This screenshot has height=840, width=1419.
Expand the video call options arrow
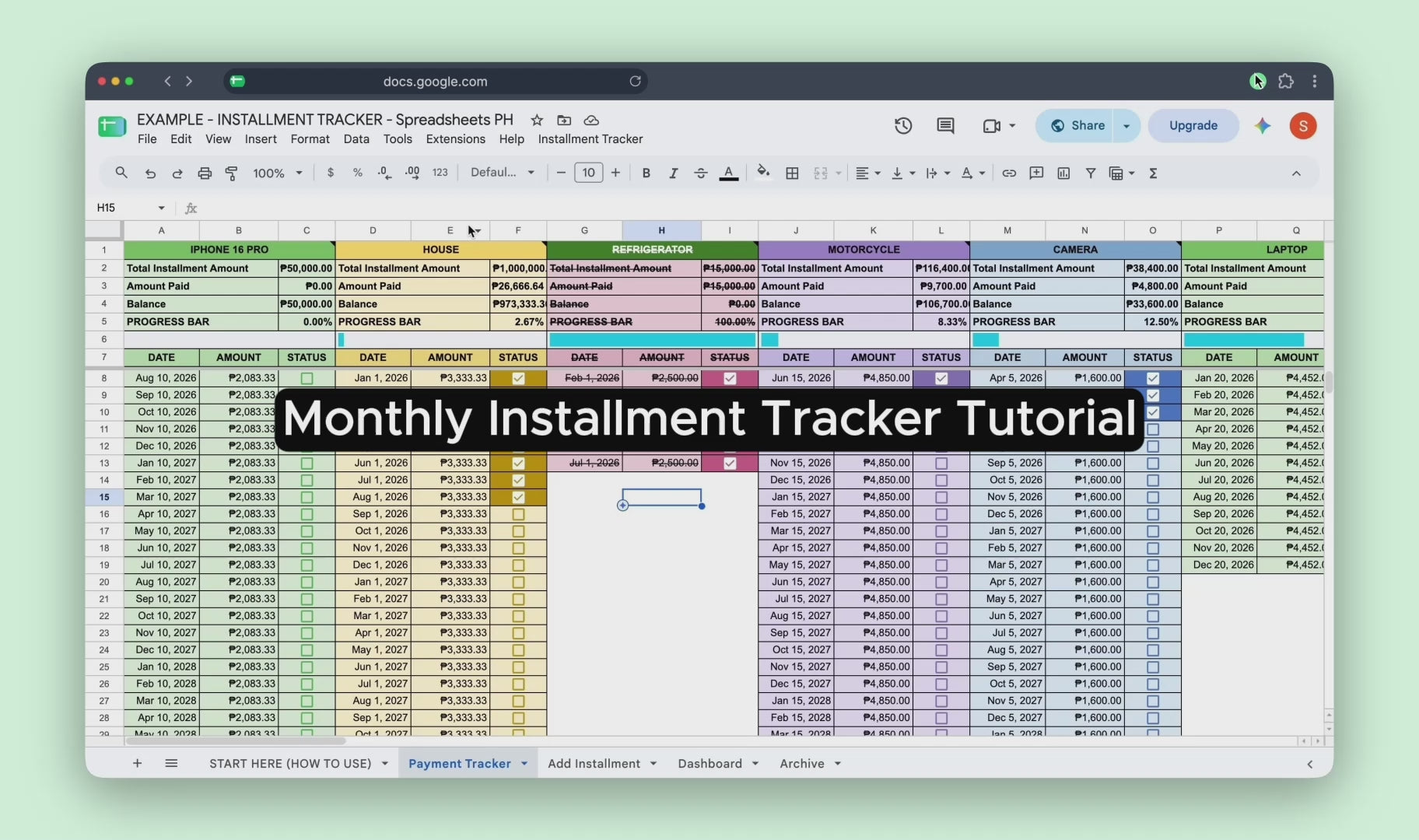[x=1012, y=125]
